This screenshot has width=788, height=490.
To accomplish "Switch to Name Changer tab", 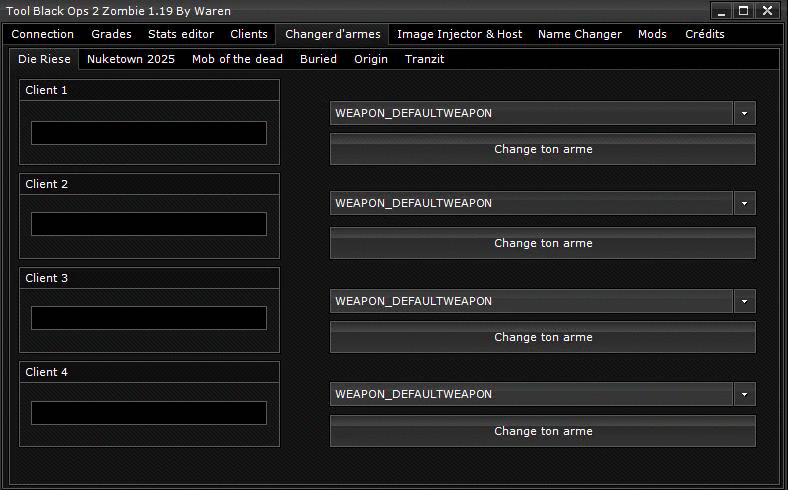I will point(579,34).
